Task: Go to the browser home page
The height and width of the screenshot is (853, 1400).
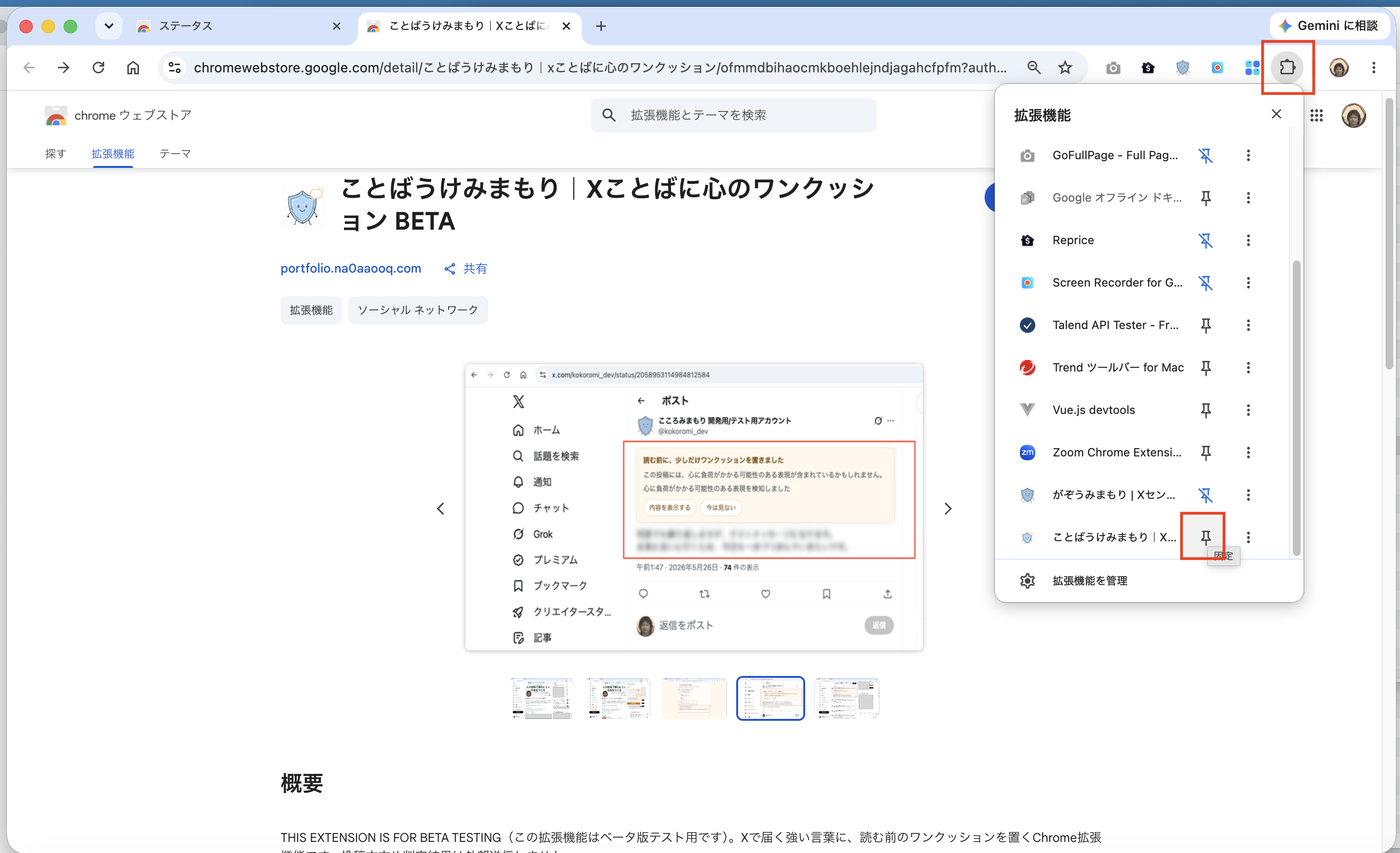Action: (133, 68)
